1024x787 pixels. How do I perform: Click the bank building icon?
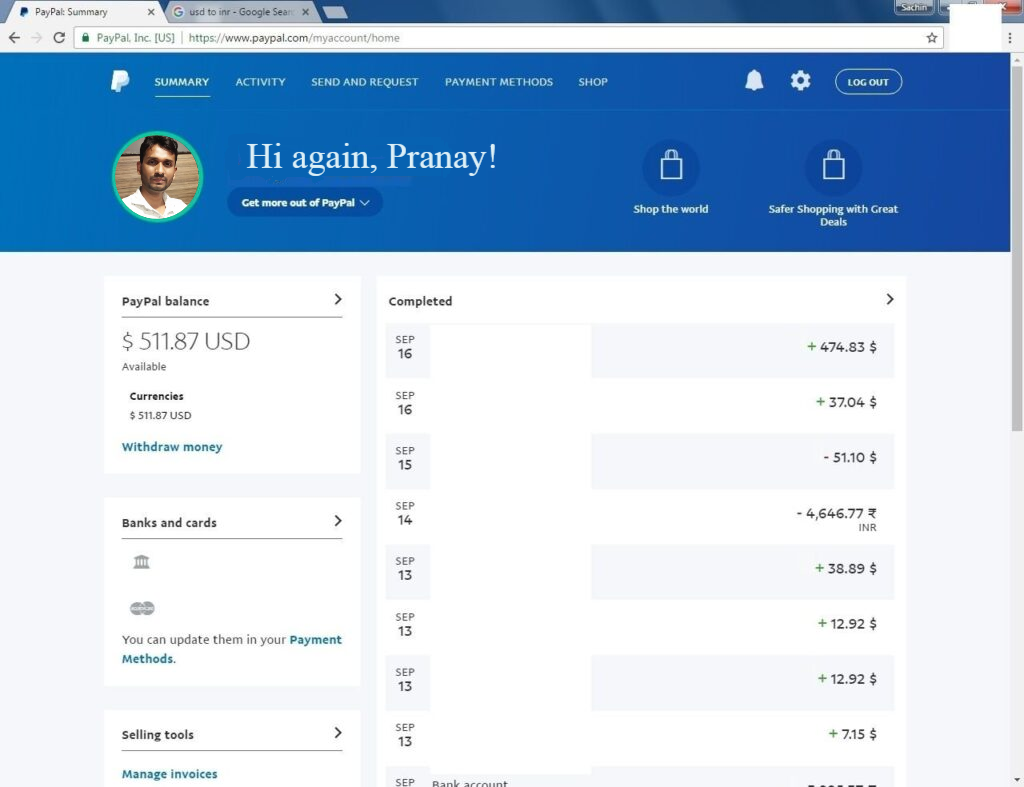141,562
